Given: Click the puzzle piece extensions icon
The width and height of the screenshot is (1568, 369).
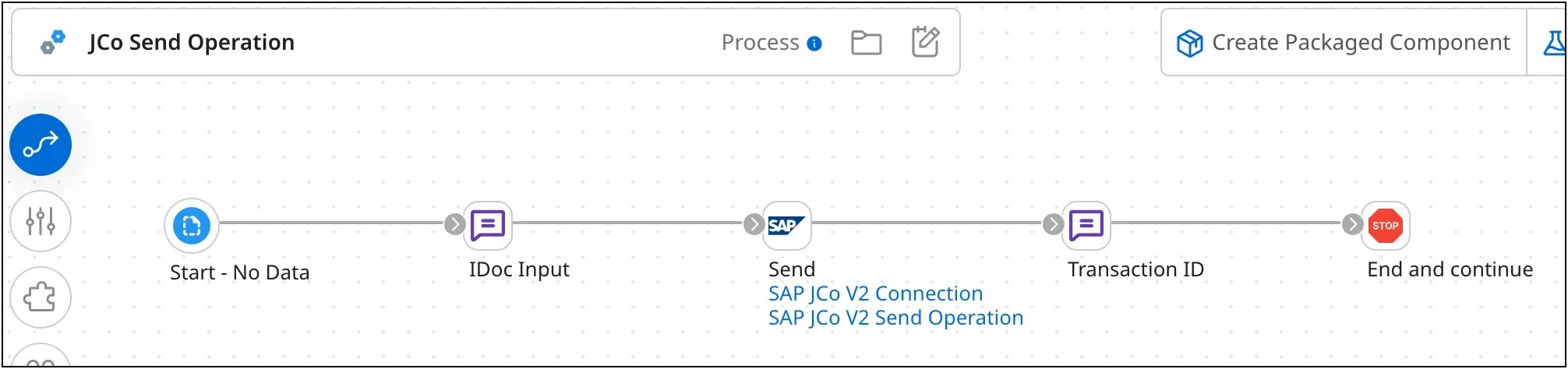Looking at the screenshot, I should [x=41, y=297].
